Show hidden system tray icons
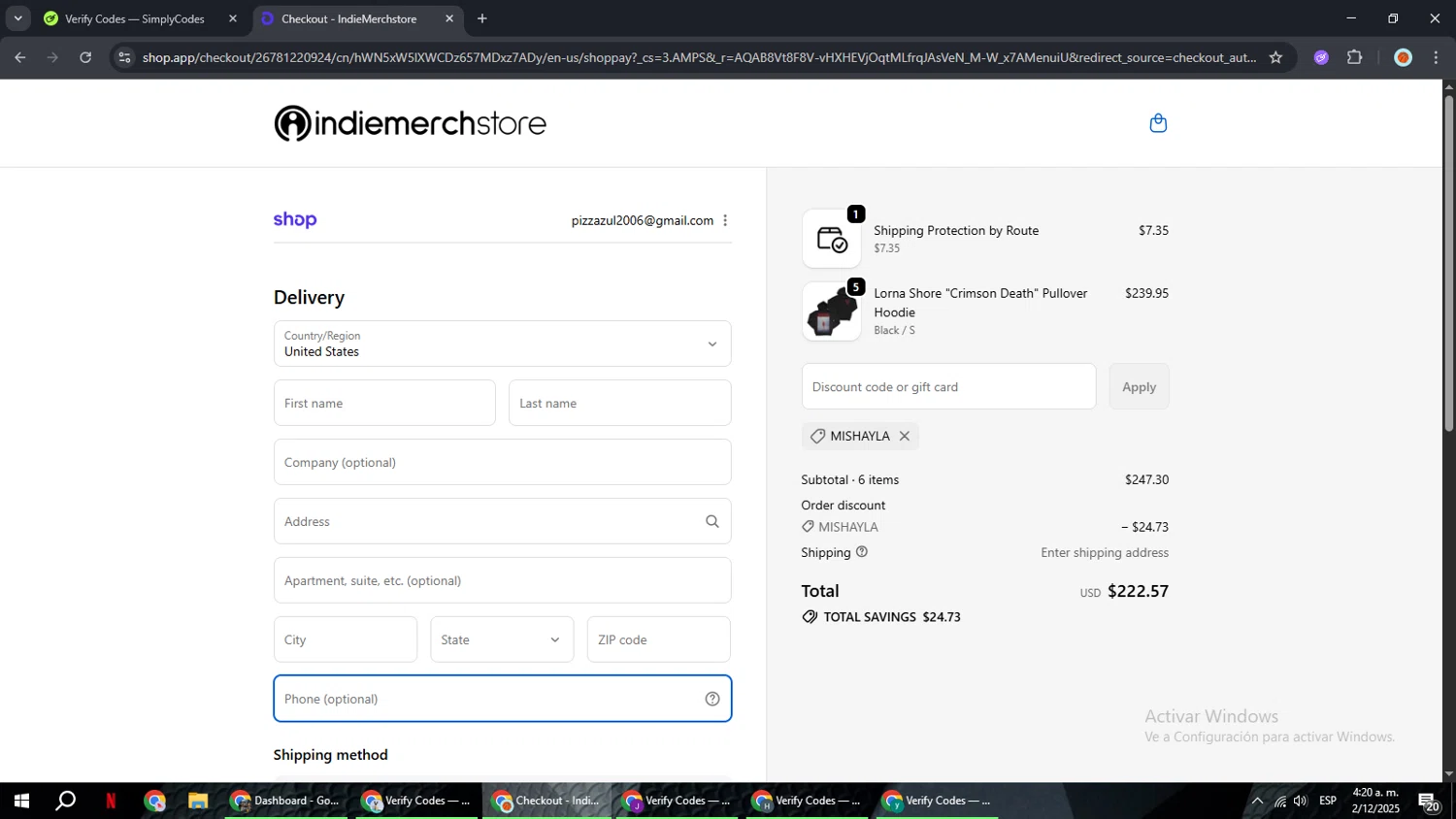This screenshot has width=1456, height=819. point(1257,801)
